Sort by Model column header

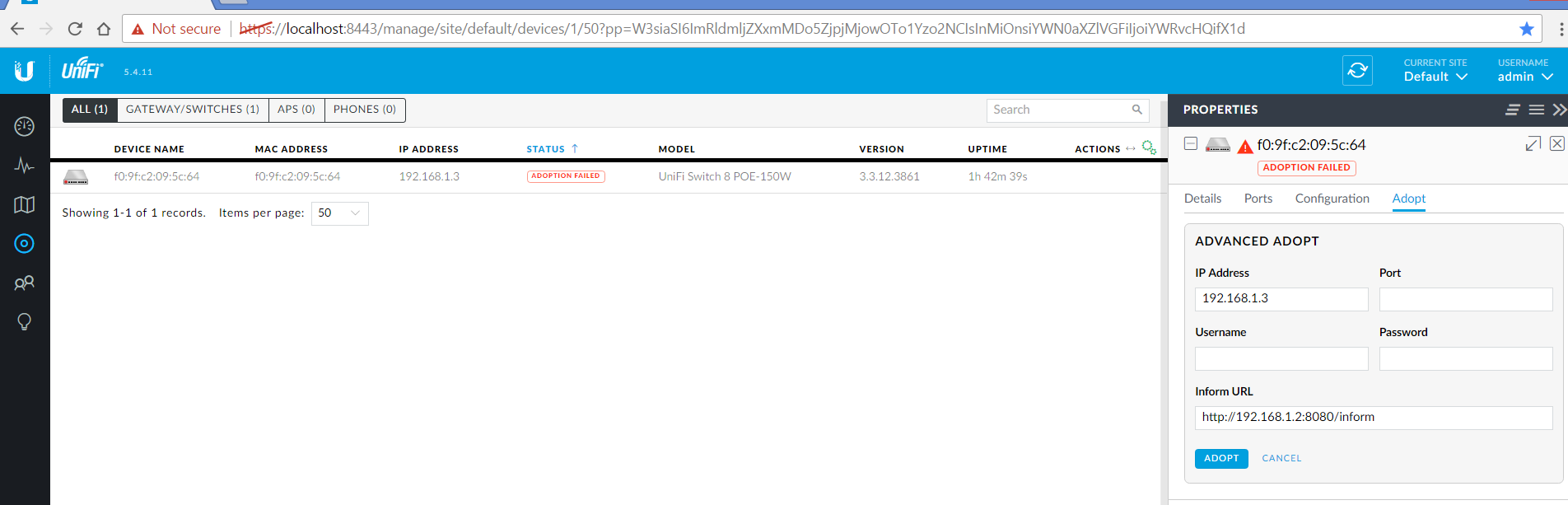tap(677, 149)
